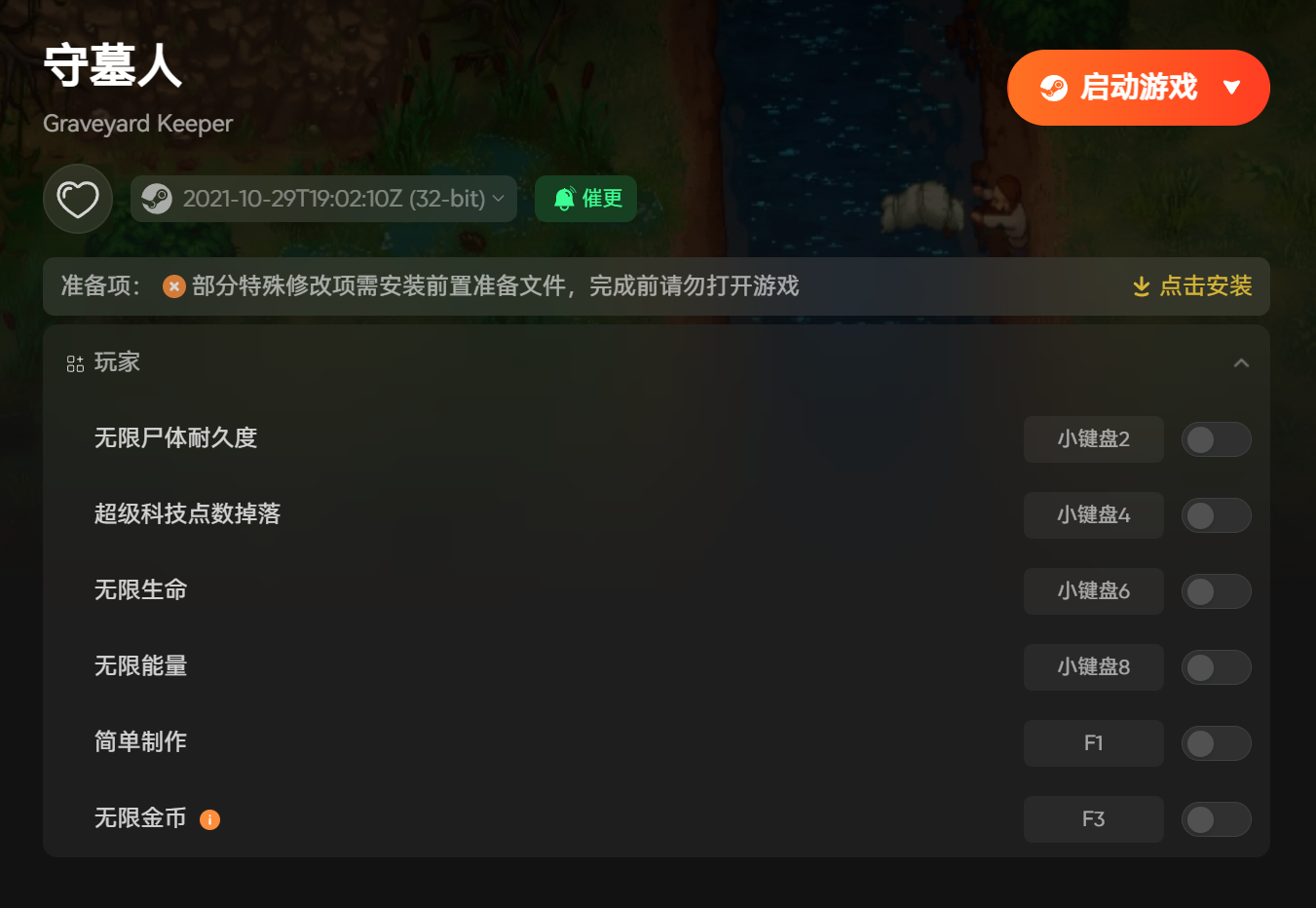1316x908 pixels.
Task: Edit the F1 hotkey for 简单制作
Action: click(x=1094, y=743)
